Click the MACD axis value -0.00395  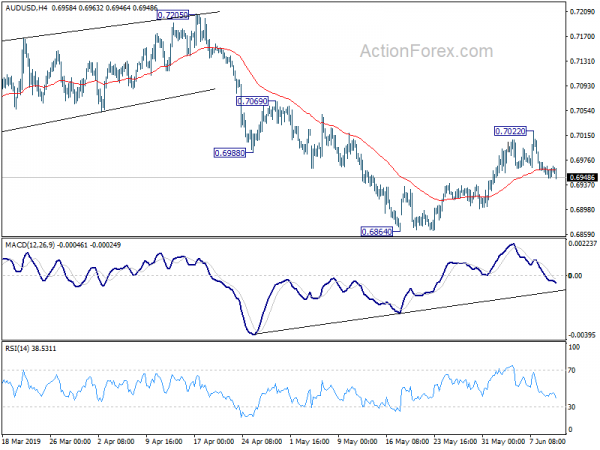pyautogui.click(x=582, y=335)
